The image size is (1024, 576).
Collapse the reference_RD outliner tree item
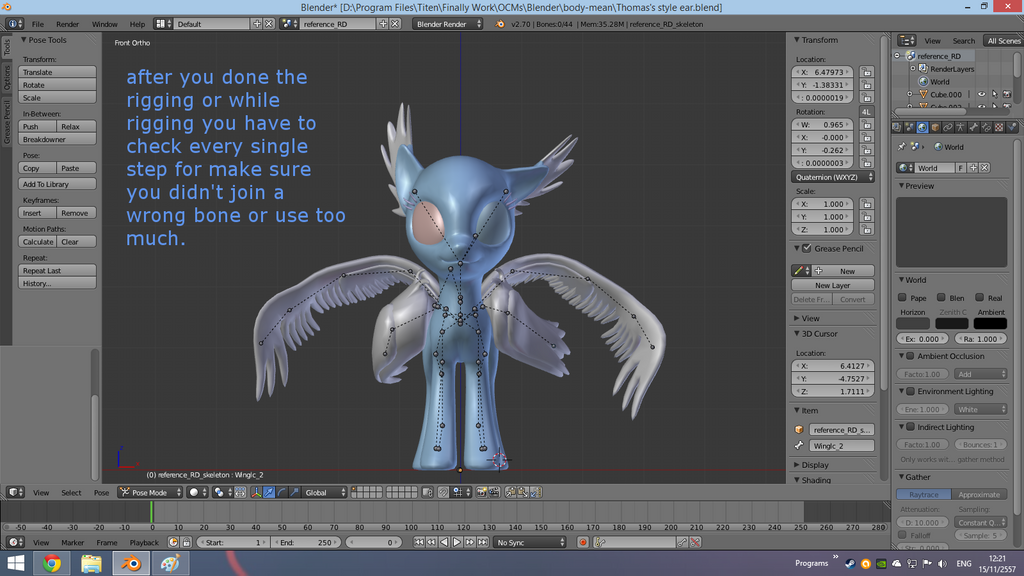click(x=897, y=56)
